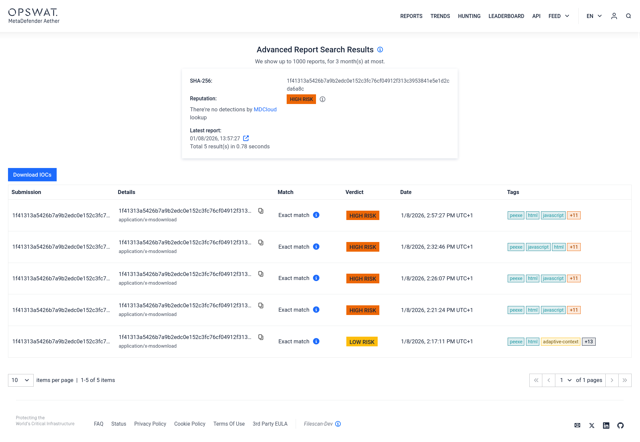The image size is (640, 442).
Task: Go to previous page arrow
Action: click(x=549, y=380)
